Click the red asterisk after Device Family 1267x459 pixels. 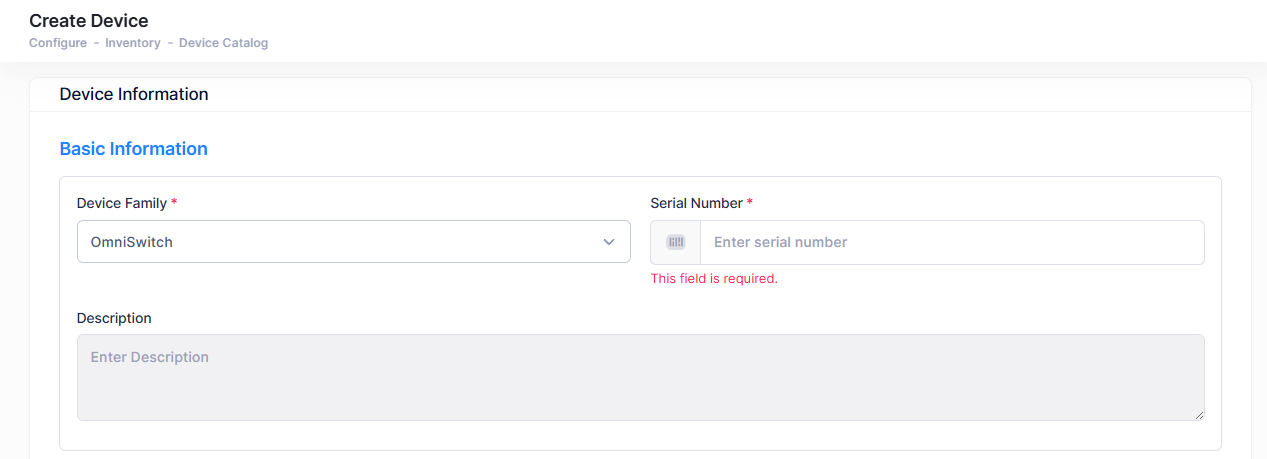pyautogui.click(x=175, y=203)
